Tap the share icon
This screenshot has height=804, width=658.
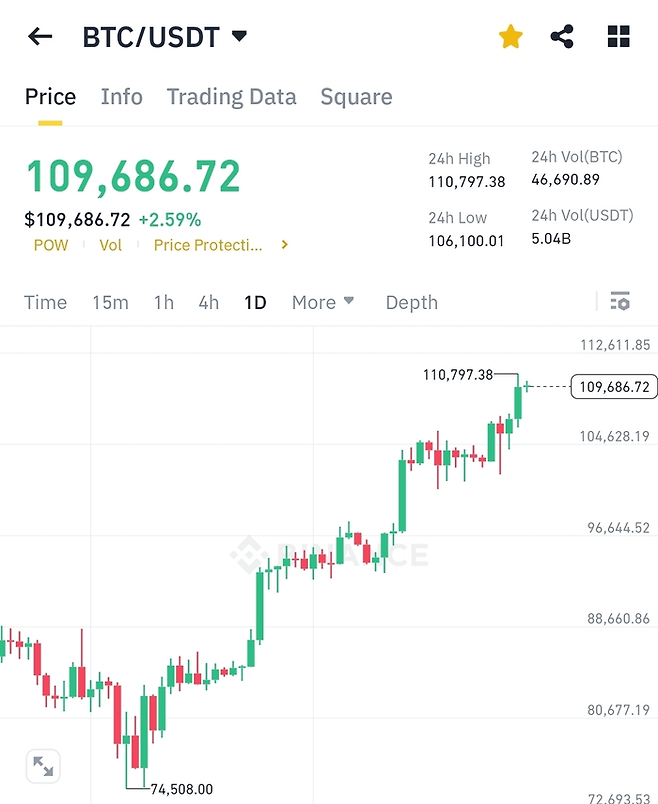(563, 37)
